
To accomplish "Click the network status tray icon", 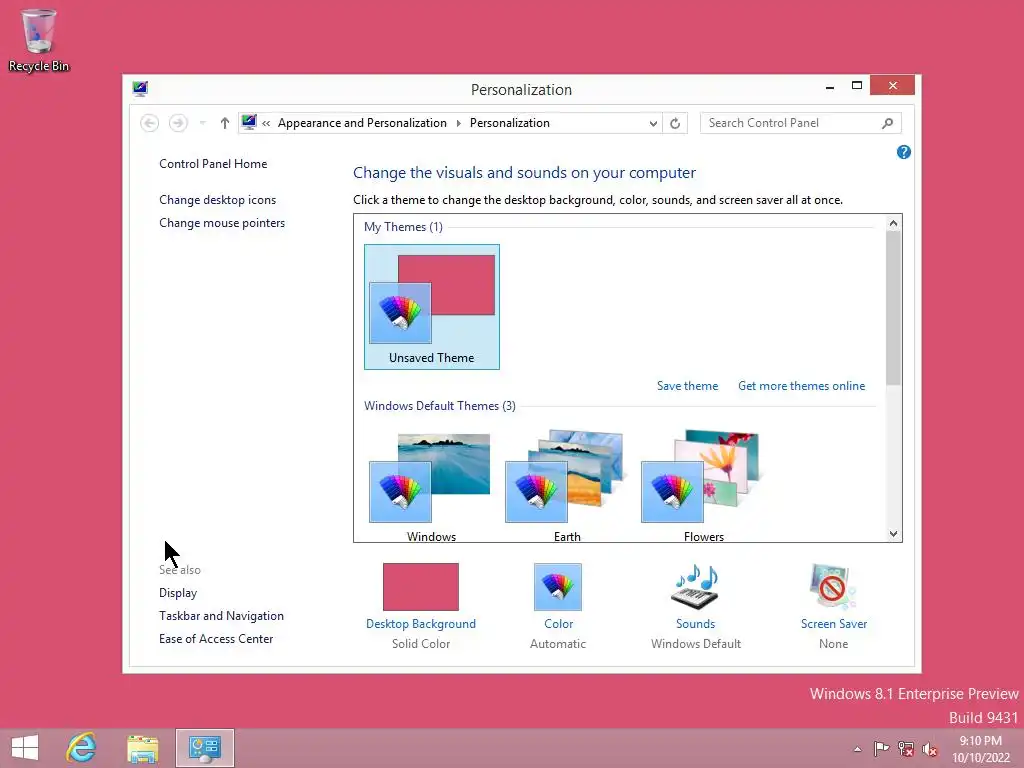I will [905, 748].
